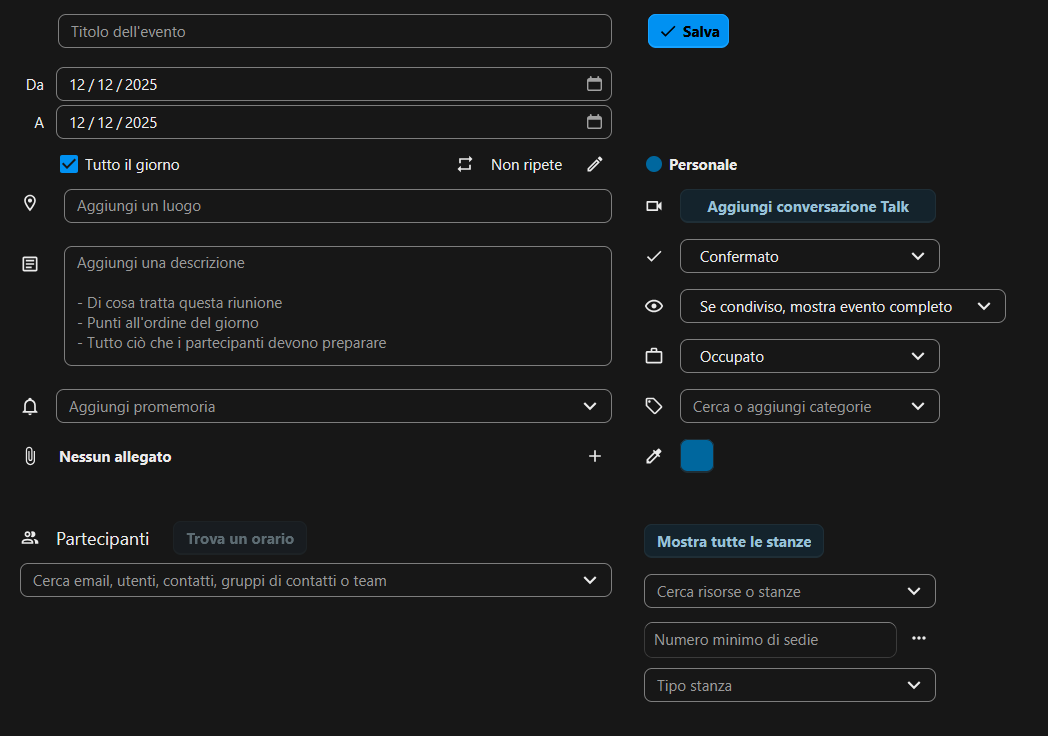Click the eyedropper color picker icon

[x=654, y=457]
